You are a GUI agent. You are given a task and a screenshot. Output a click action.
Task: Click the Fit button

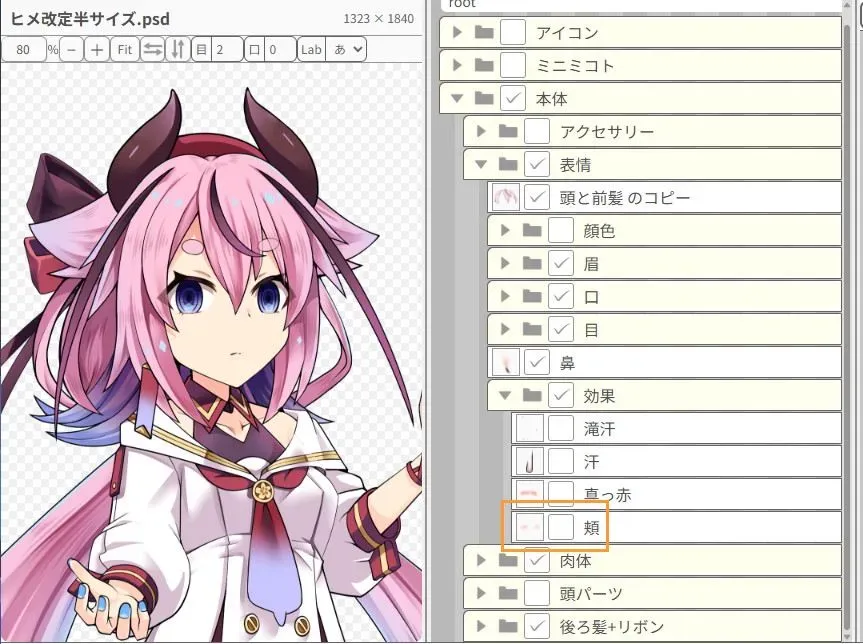pos(125,50)
